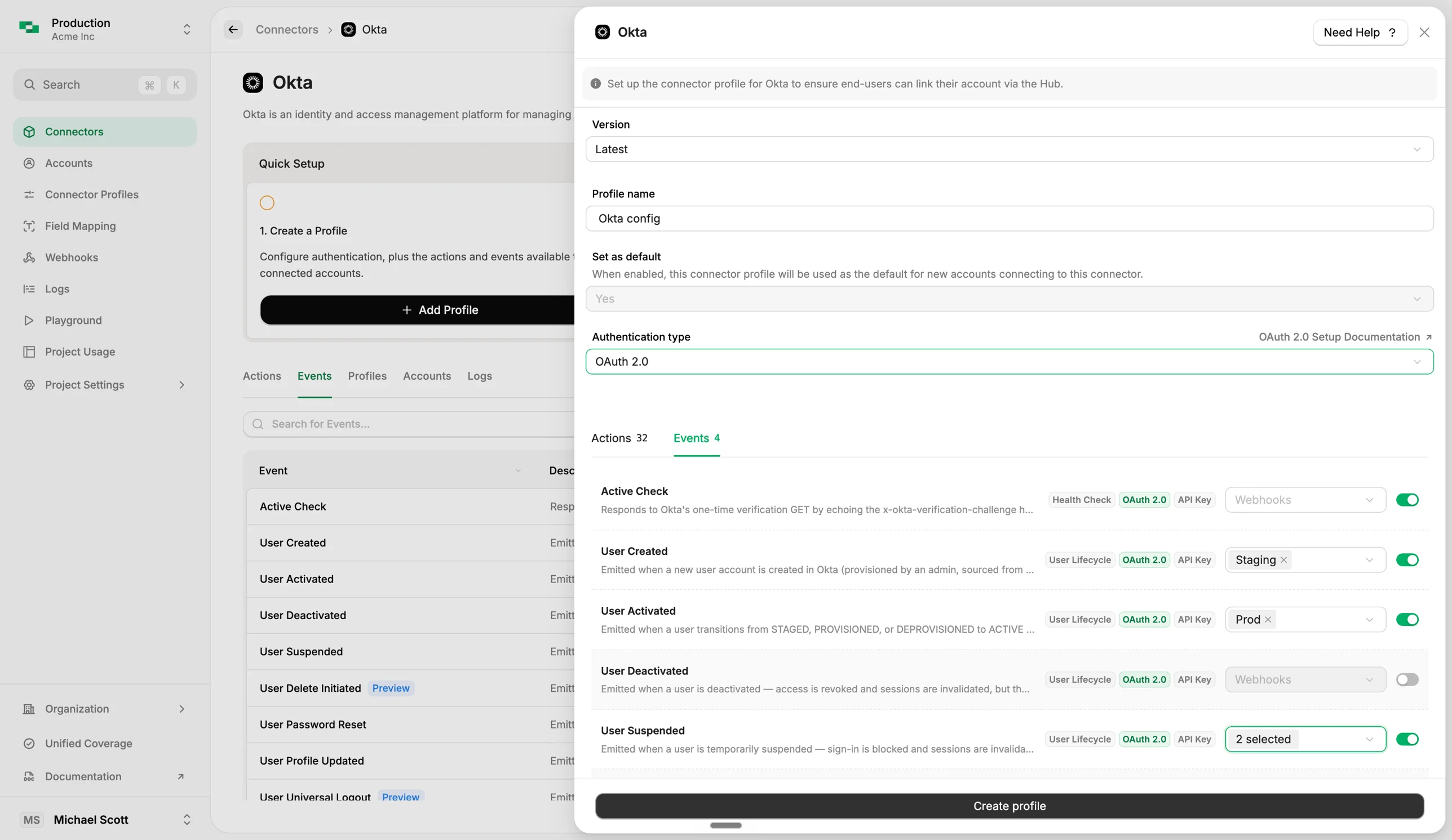Open the Actions tab on Okta page
The width and height of the screenshot is (1452, 840).
262,376
